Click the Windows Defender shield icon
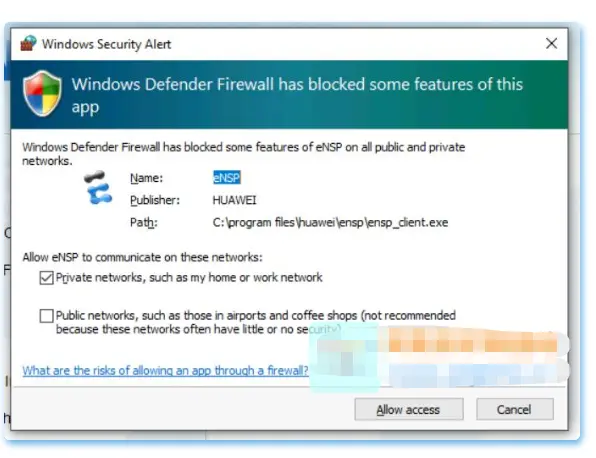Viewport: 596px width, 458px height. tap(42, 93)
